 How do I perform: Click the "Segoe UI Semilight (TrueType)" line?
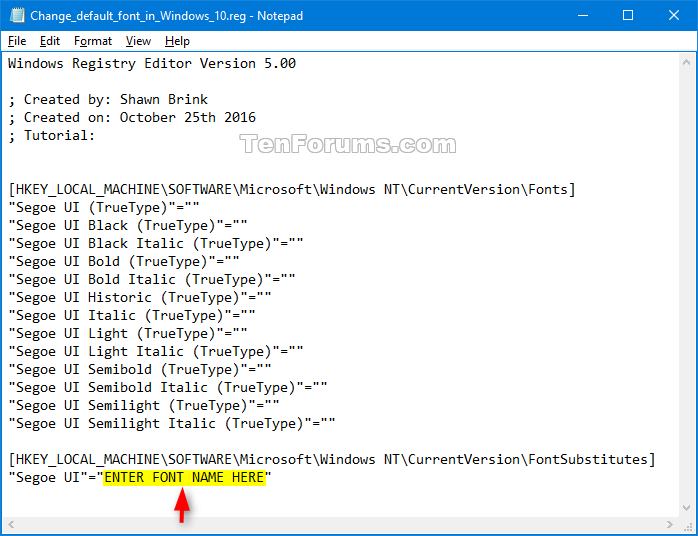144,406
